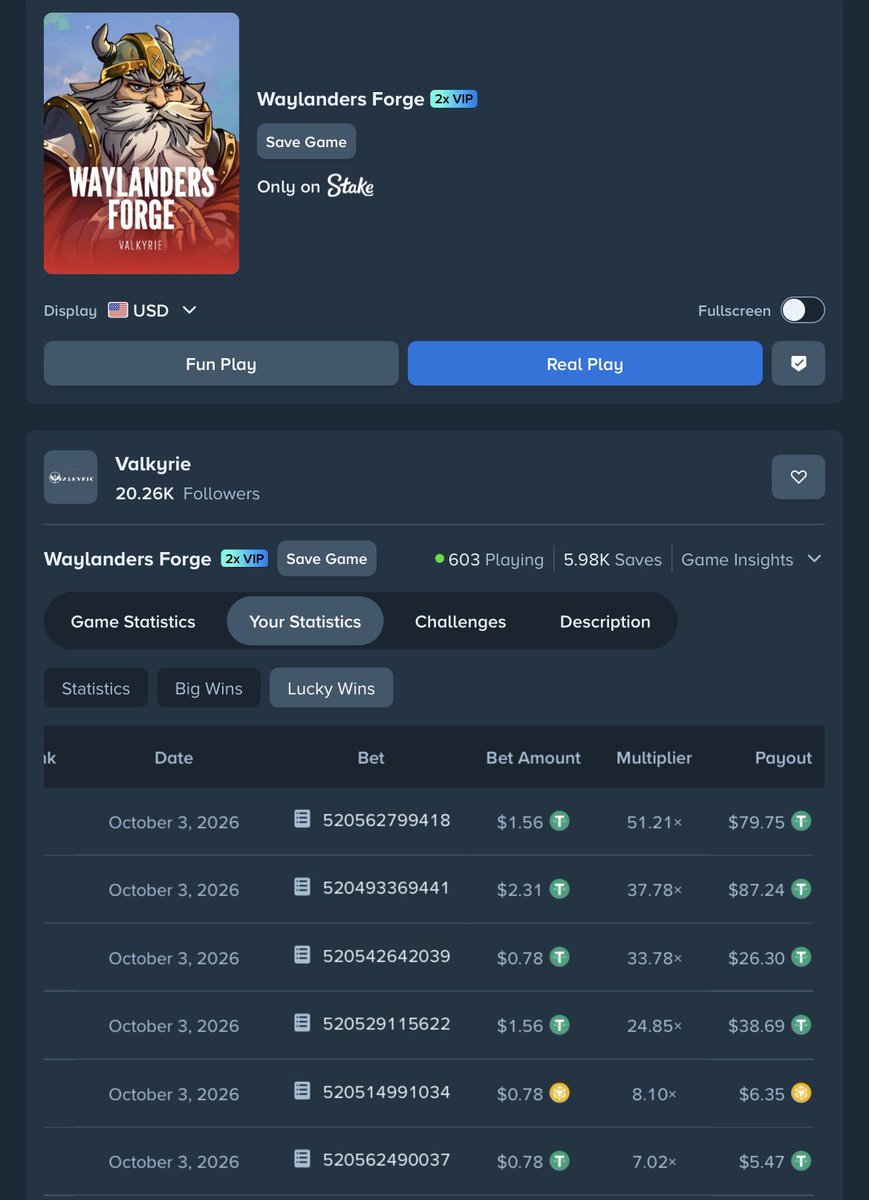Click the Fun Play button
The height and width of the screenshot is (1200, 869).
click(221, 364)
